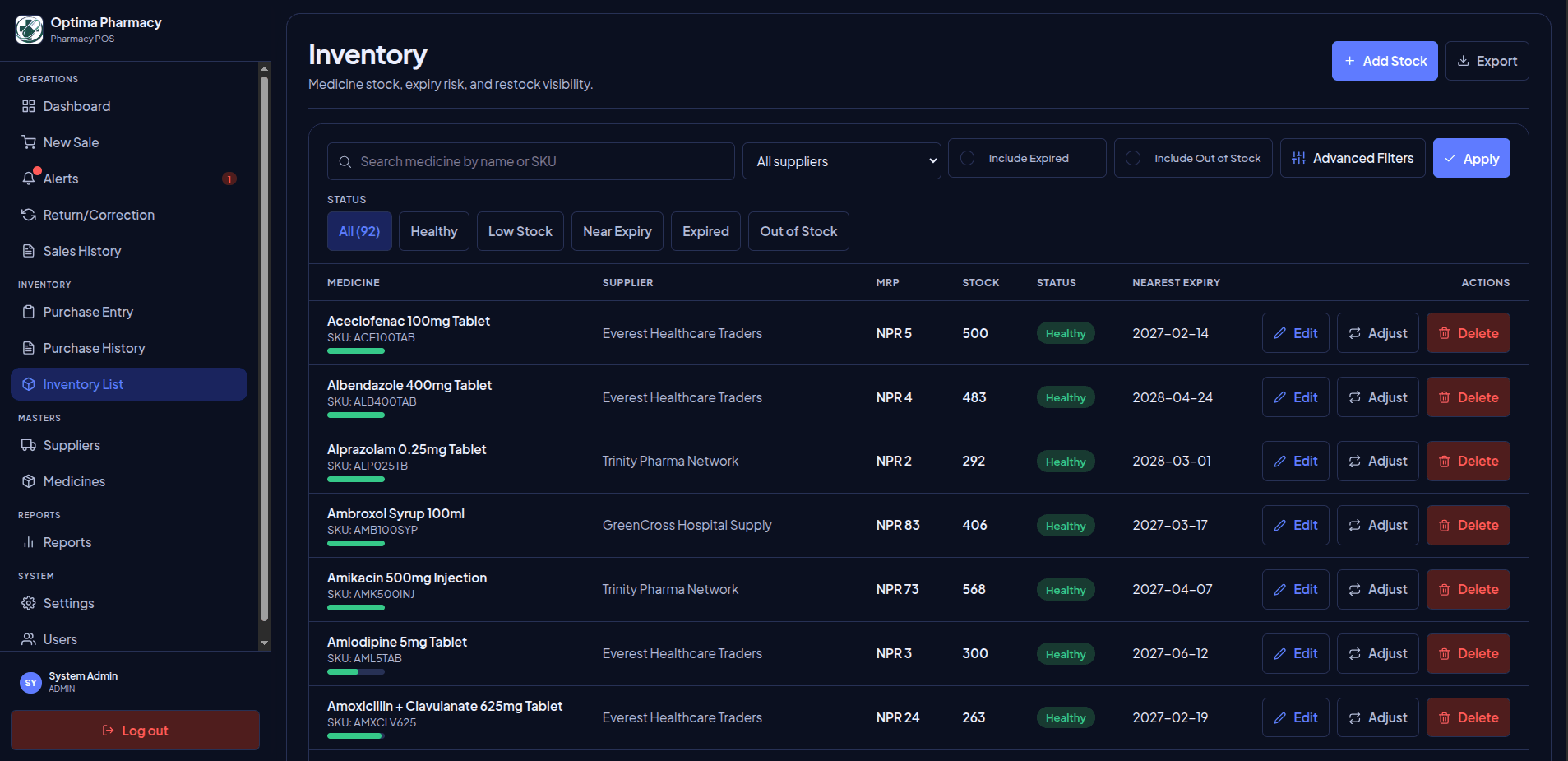Filter by Out of Stock status
The height and width of the screenshot is (761, 1568).
(798, 231)
